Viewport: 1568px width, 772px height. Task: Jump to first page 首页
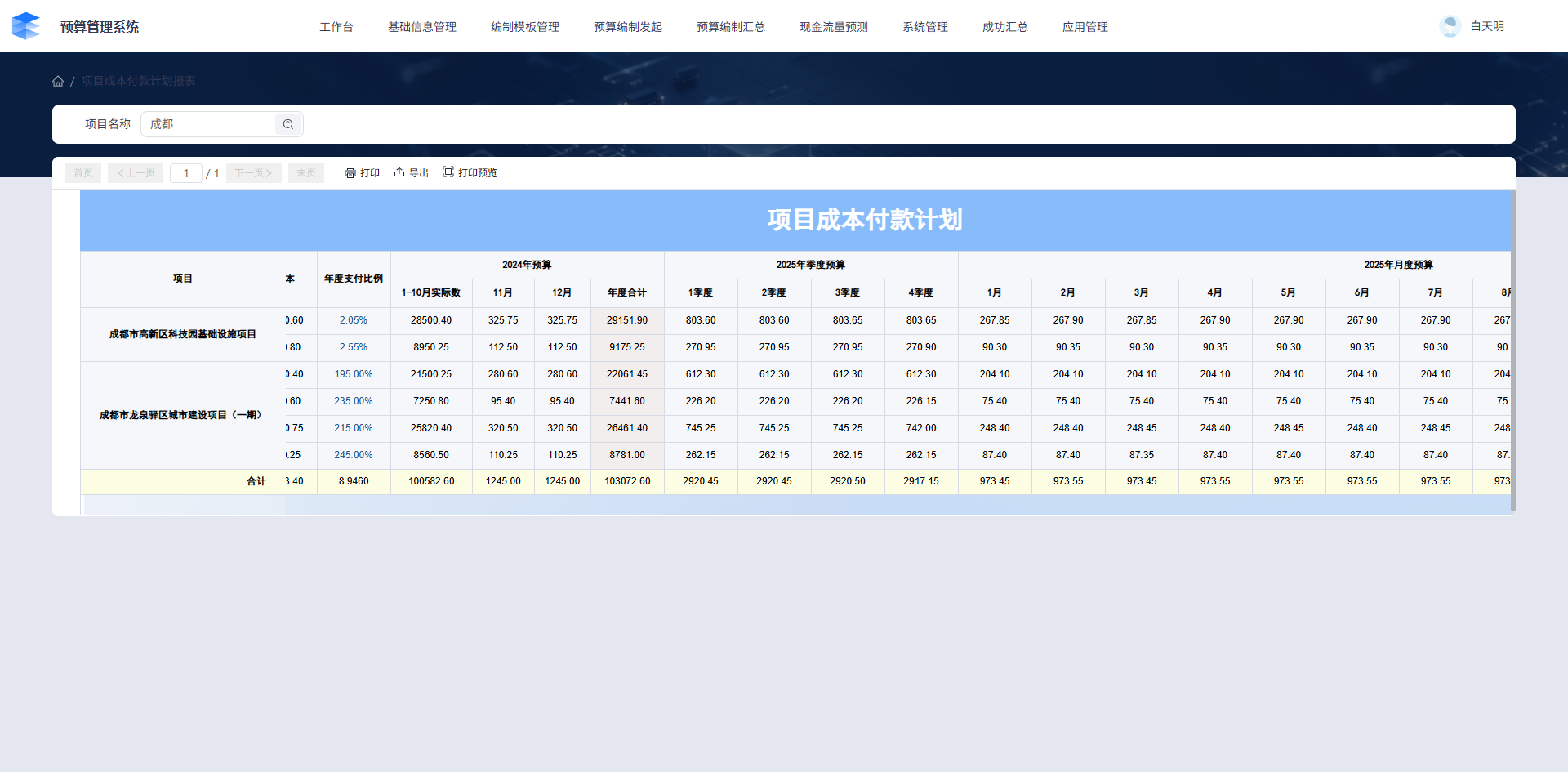tap(83, 173)
